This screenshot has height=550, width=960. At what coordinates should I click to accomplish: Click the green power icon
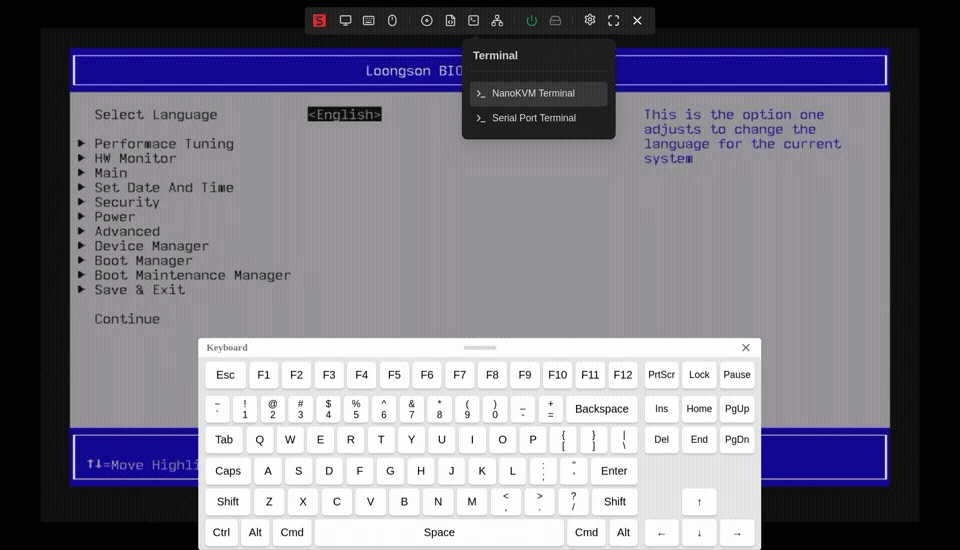click(531, 21)
